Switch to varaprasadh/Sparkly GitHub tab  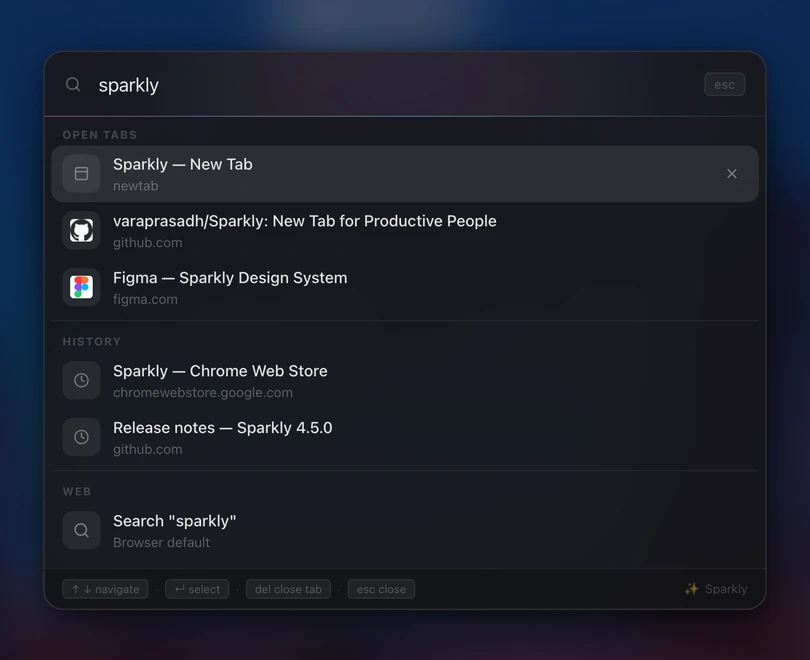(x=404, y=230)
